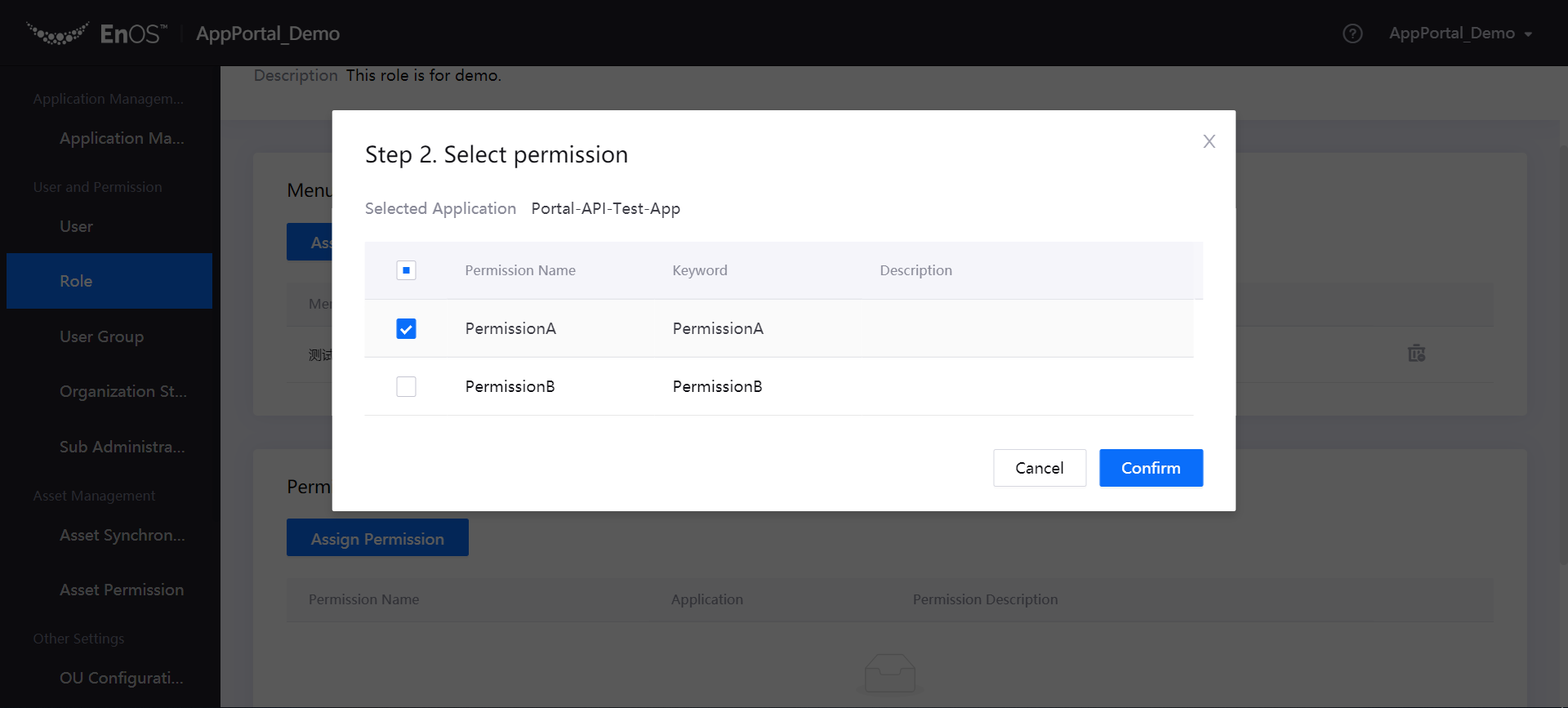Image resolution: width=1568 pixels, height=708 pixels.
Task: Open Organization Structure menu item
Action: pyautogui.click(x=122, y=391)
